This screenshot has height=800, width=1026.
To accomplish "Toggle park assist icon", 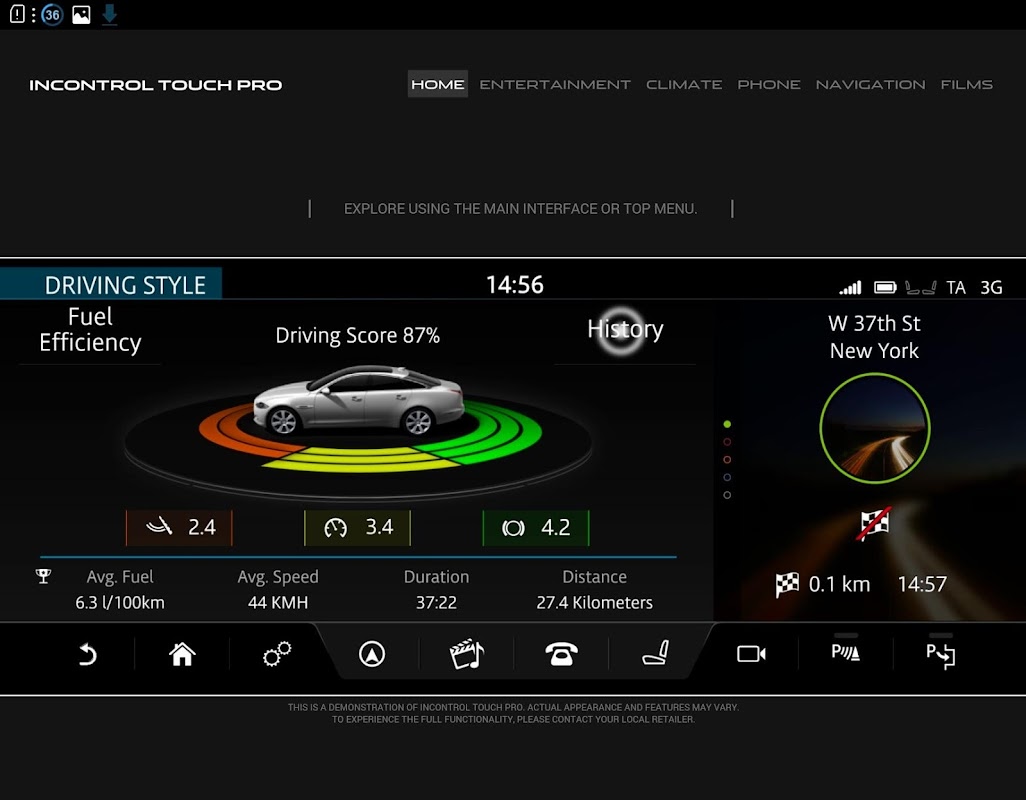I will (x=940, y=656).
